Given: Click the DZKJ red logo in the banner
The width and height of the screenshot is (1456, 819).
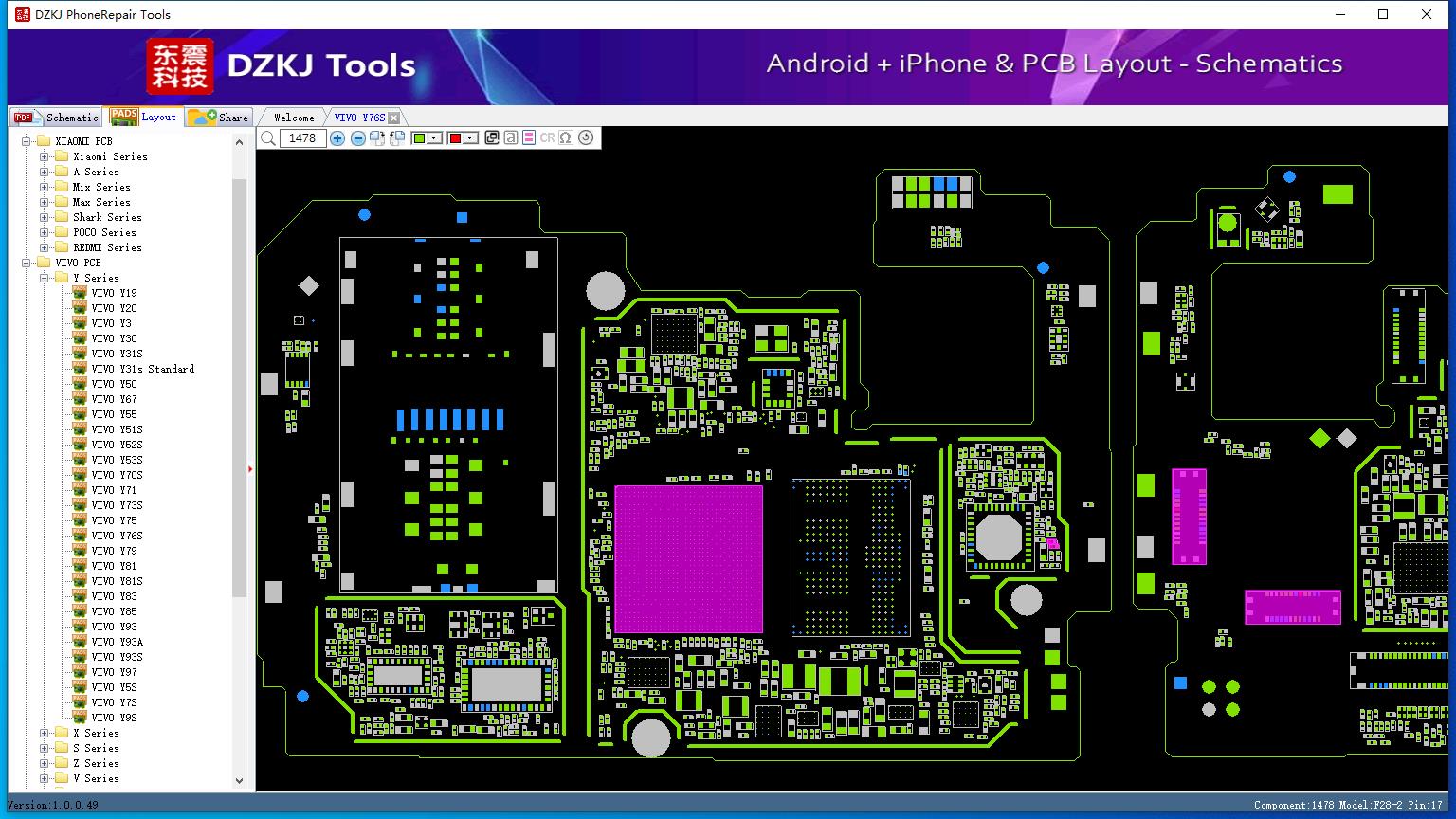Looking at the screenshot, I should click(x=180, y=66).
